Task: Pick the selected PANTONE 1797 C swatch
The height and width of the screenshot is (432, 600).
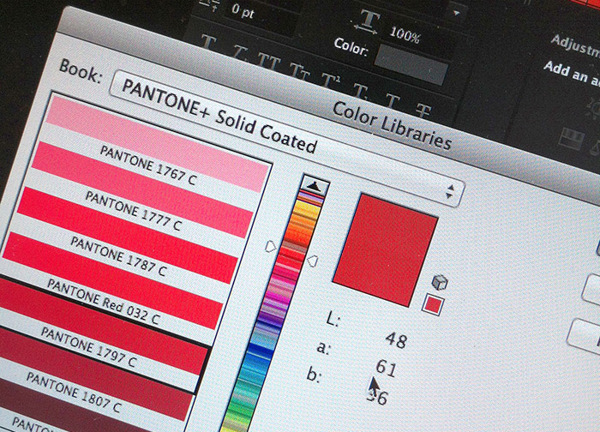Action: coord(103,325)
